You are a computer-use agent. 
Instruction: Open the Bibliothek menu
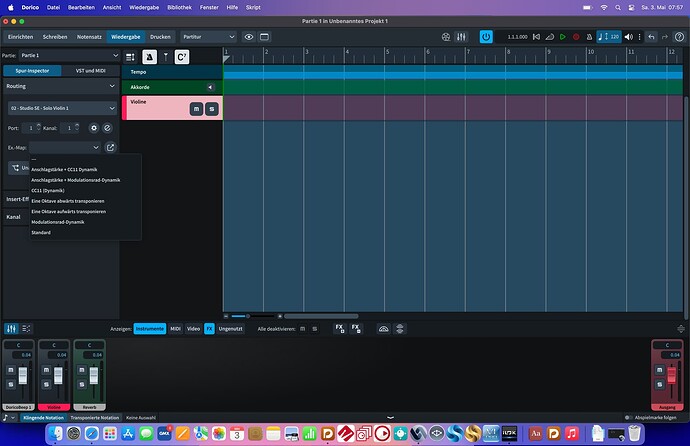click(x=180, y=7)
